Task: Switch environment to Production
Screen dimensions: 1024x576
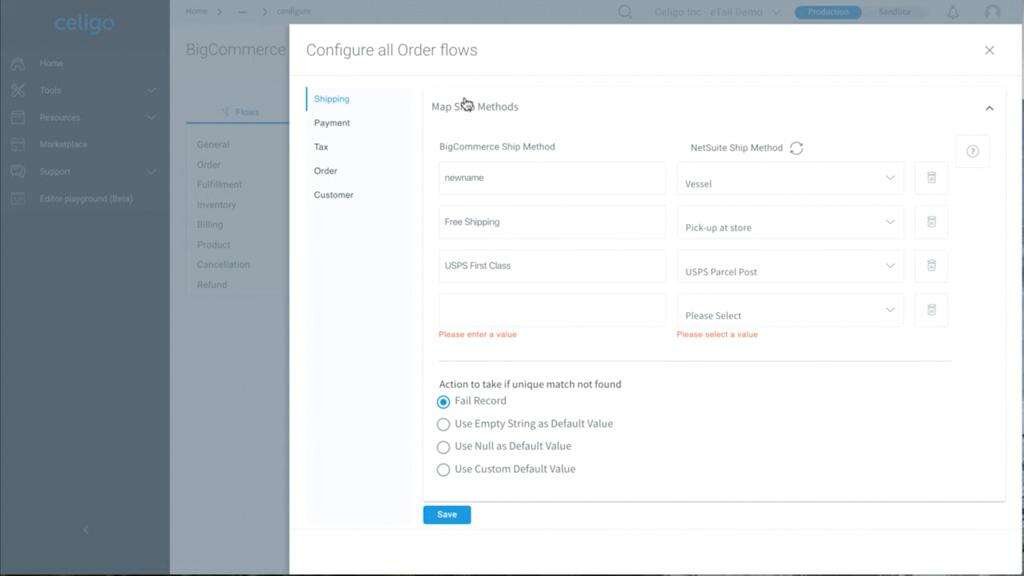Action: pyautogui.click(x=827, y=12)
